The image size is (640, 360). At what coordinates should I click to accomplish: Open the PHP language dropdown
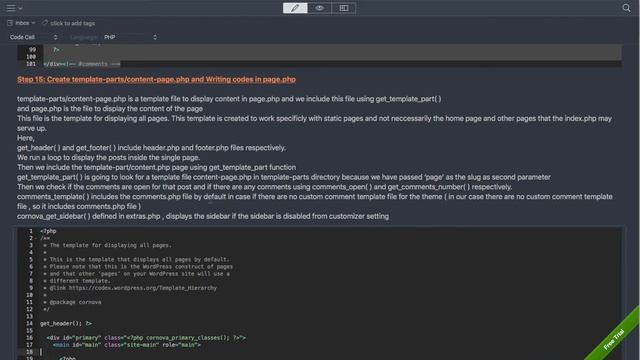[x=130, y=37]
